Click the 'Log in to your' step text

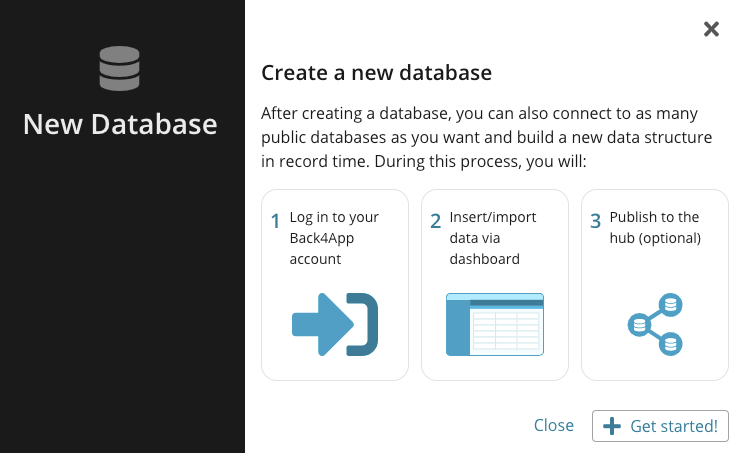pyautogui.click(x=334, y=217)
